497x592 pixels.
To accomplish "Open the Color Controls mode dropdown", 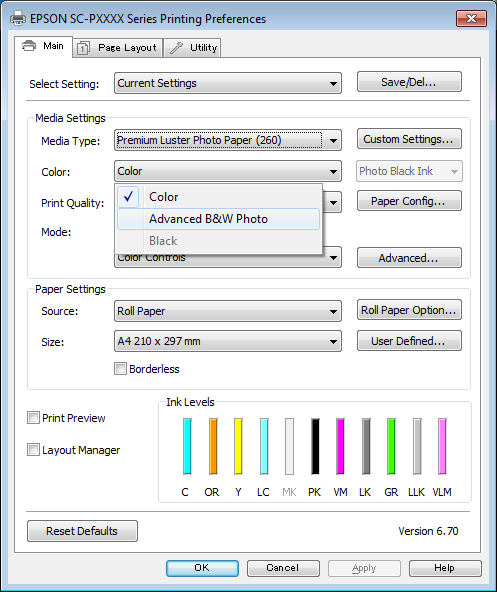I will tap(228, 258).
